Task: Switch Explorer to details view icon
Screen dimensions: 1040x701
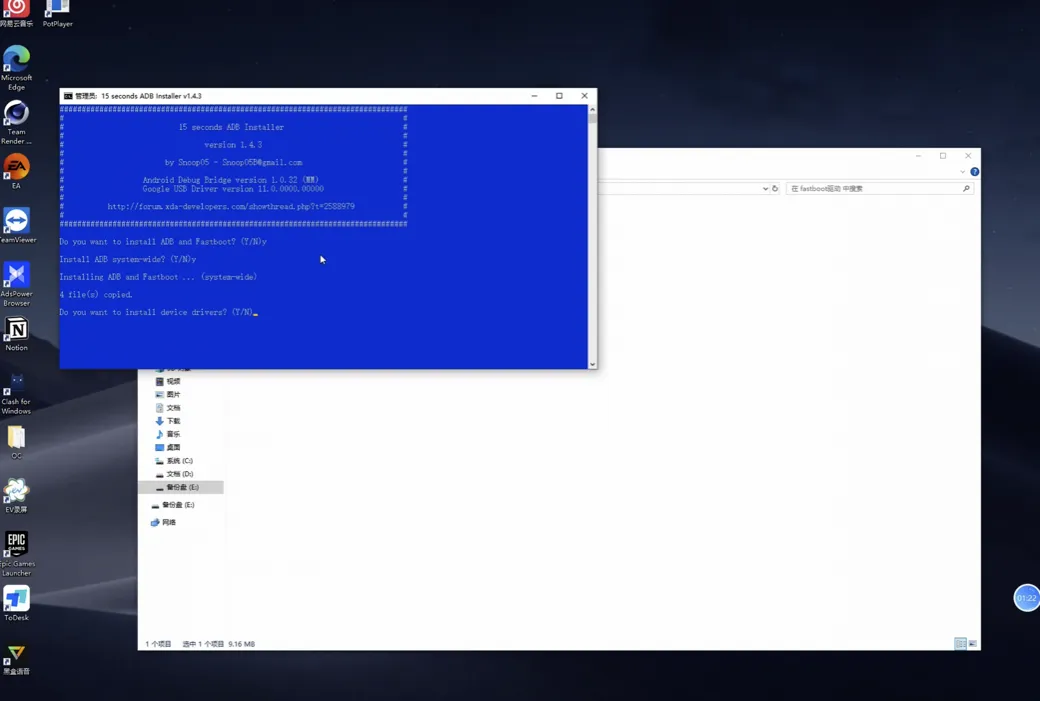Action: click(x=960, y=643)
